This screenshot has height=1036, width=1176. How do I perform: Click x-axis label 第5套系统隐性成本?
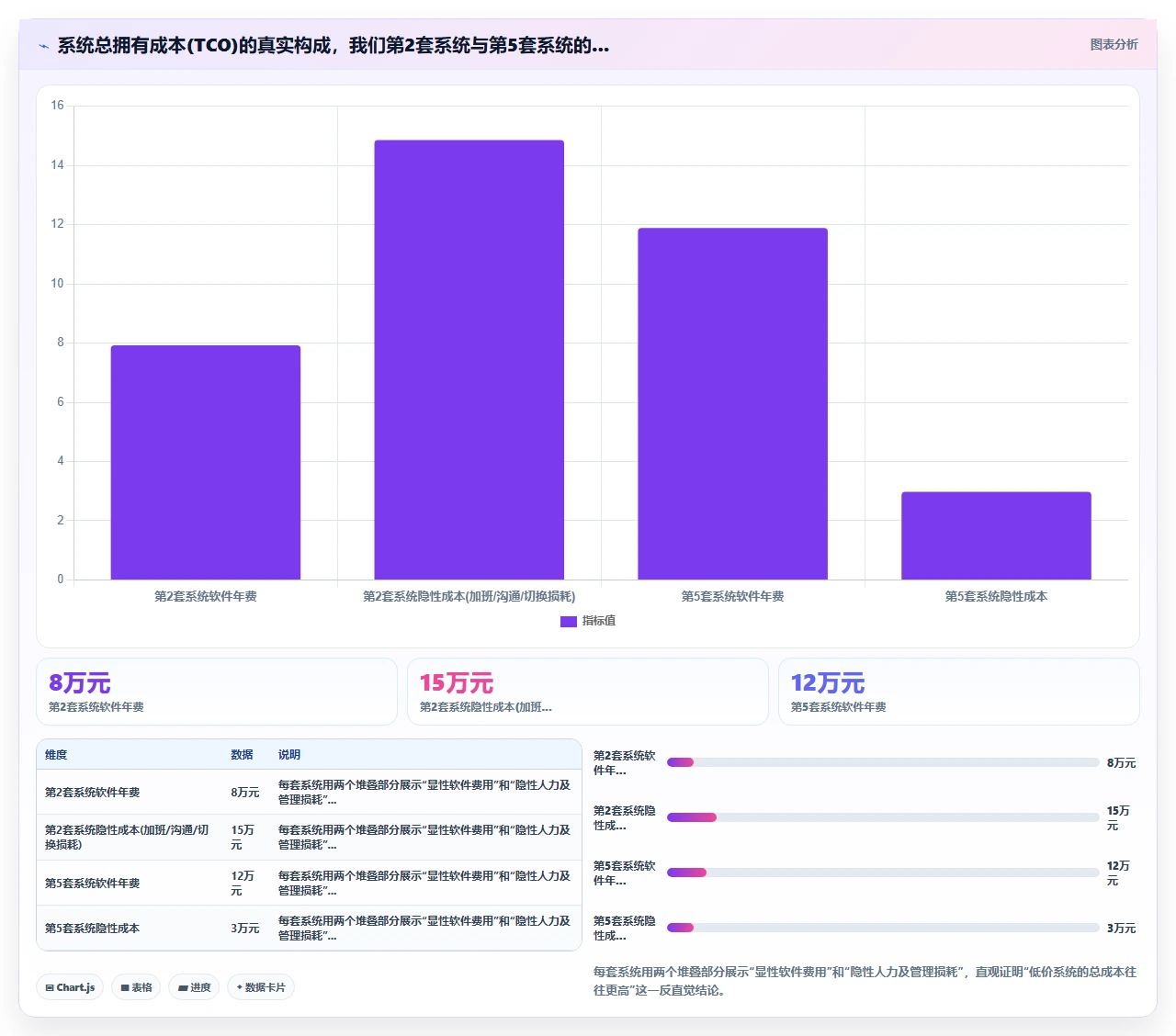point(996,597)
